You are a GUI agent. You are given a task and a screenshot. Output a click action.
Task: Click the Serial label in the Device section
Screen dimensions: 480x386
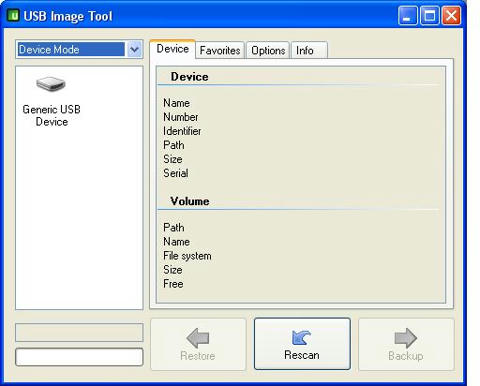[x=176, y=173]
